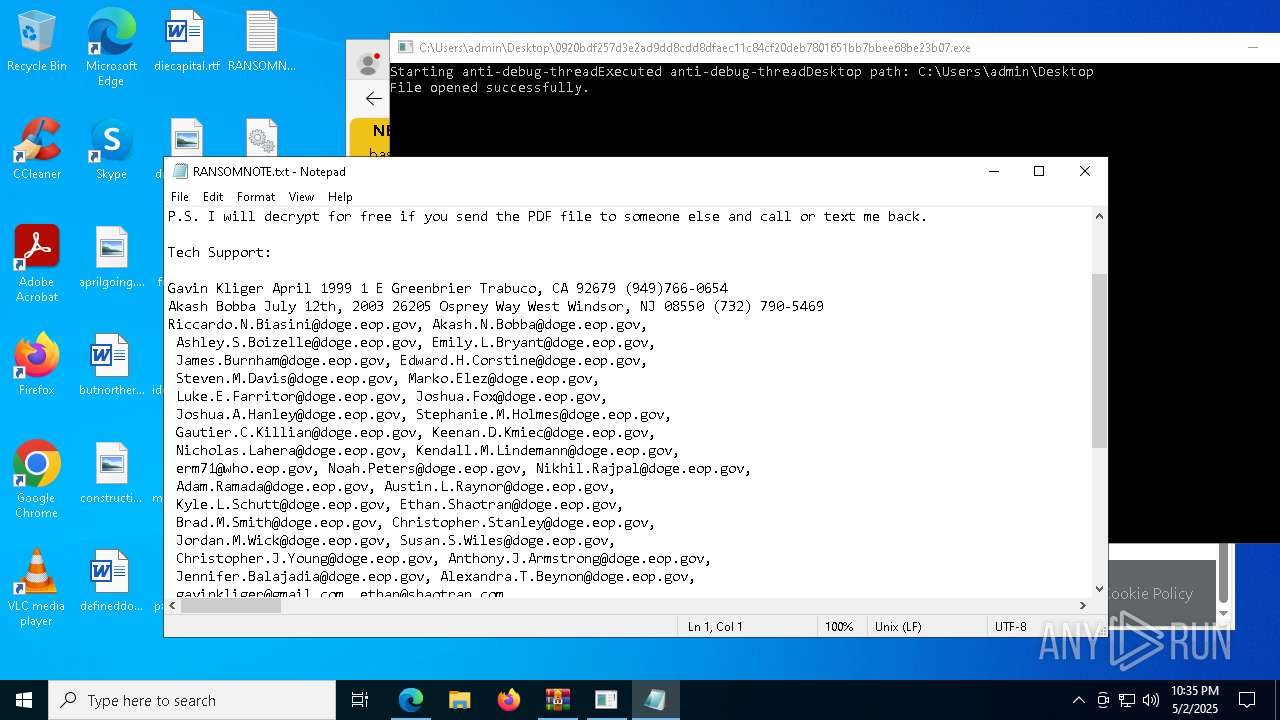Launch CCleaner from desktop

37,149
